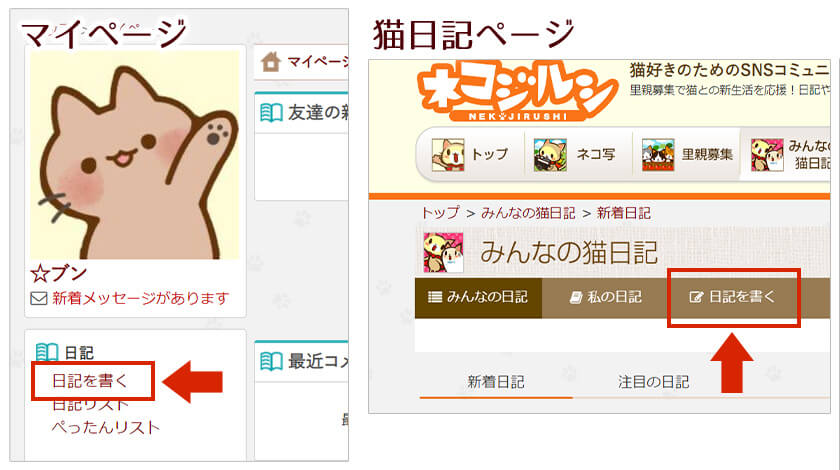Image resolution: width=840 pixels, height=470 pixels.
Task: Click the みんなの猫日記 navigation icon
Action: coord(767,154)
